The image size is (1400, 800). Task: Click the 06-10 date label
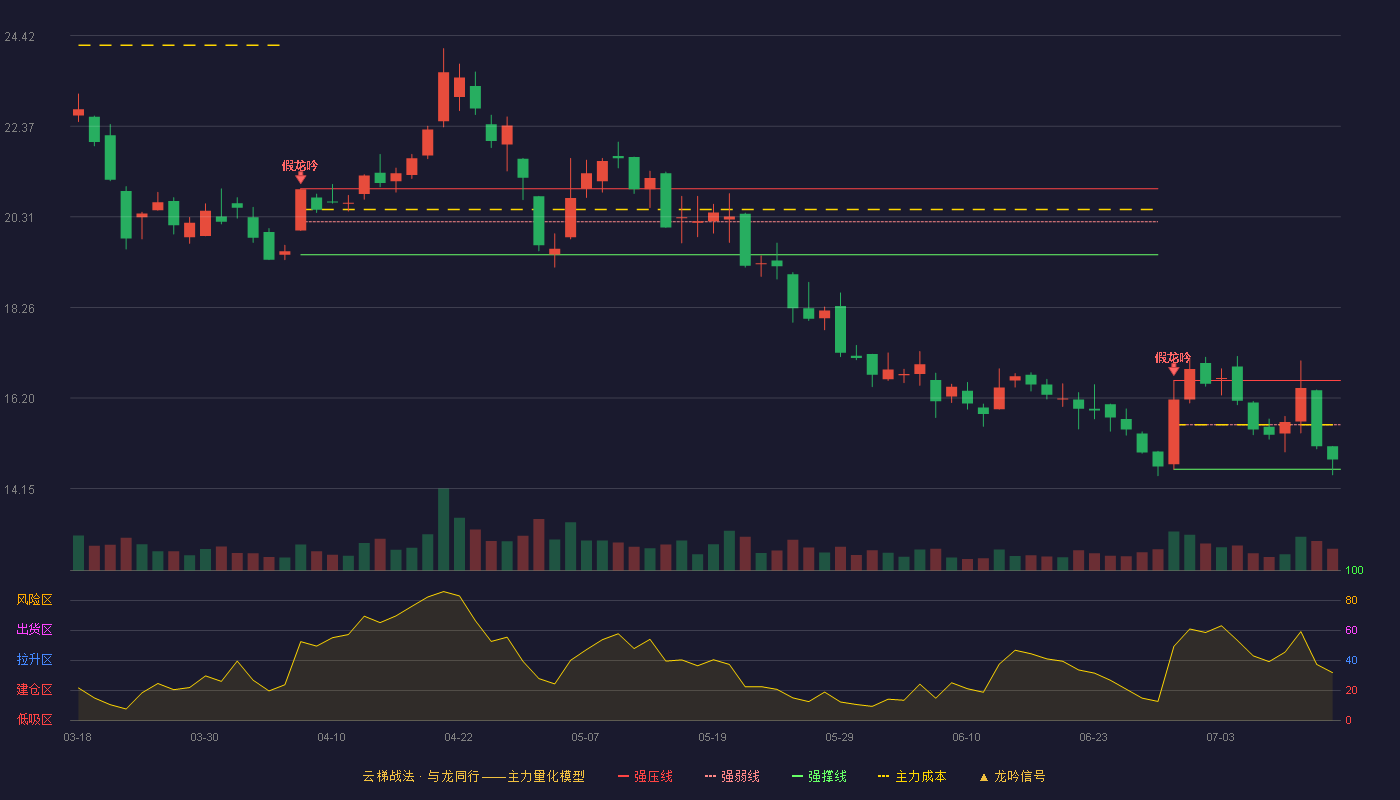(x=966, y=737)
